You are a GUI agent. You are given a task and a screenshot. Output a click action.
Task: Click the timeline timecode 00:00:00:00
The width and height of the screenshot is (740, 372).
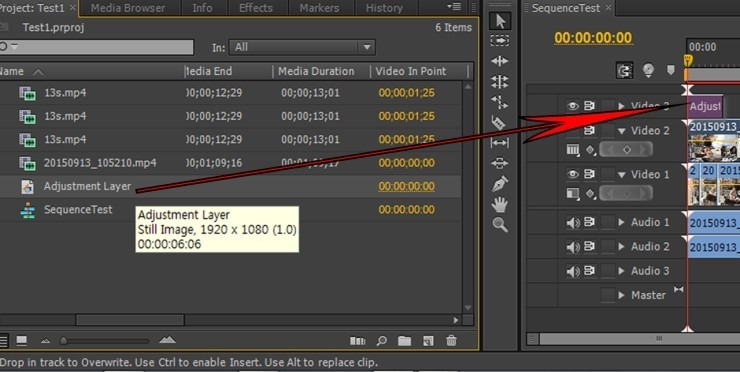(x=593, y=38)
